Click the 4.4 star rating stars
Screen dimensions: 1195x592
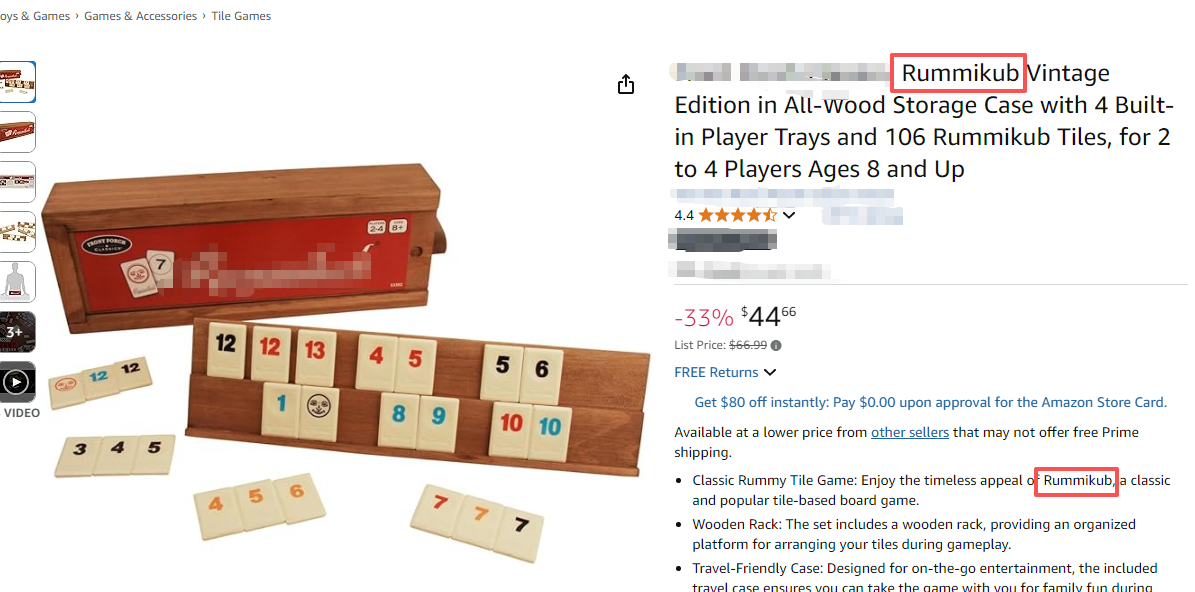click(x=736, y=215)
